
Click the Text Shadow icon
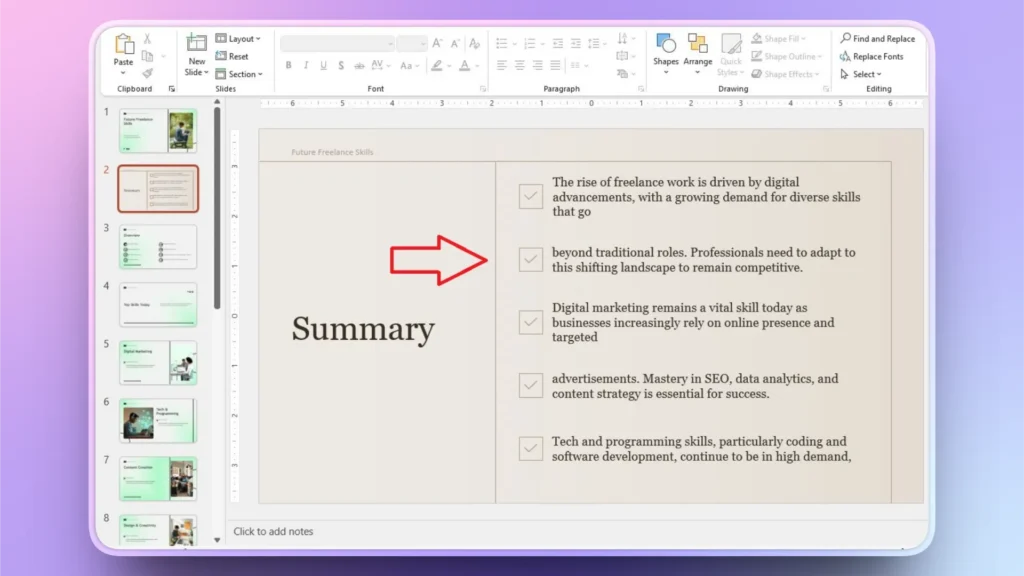[x=342, y=66]
